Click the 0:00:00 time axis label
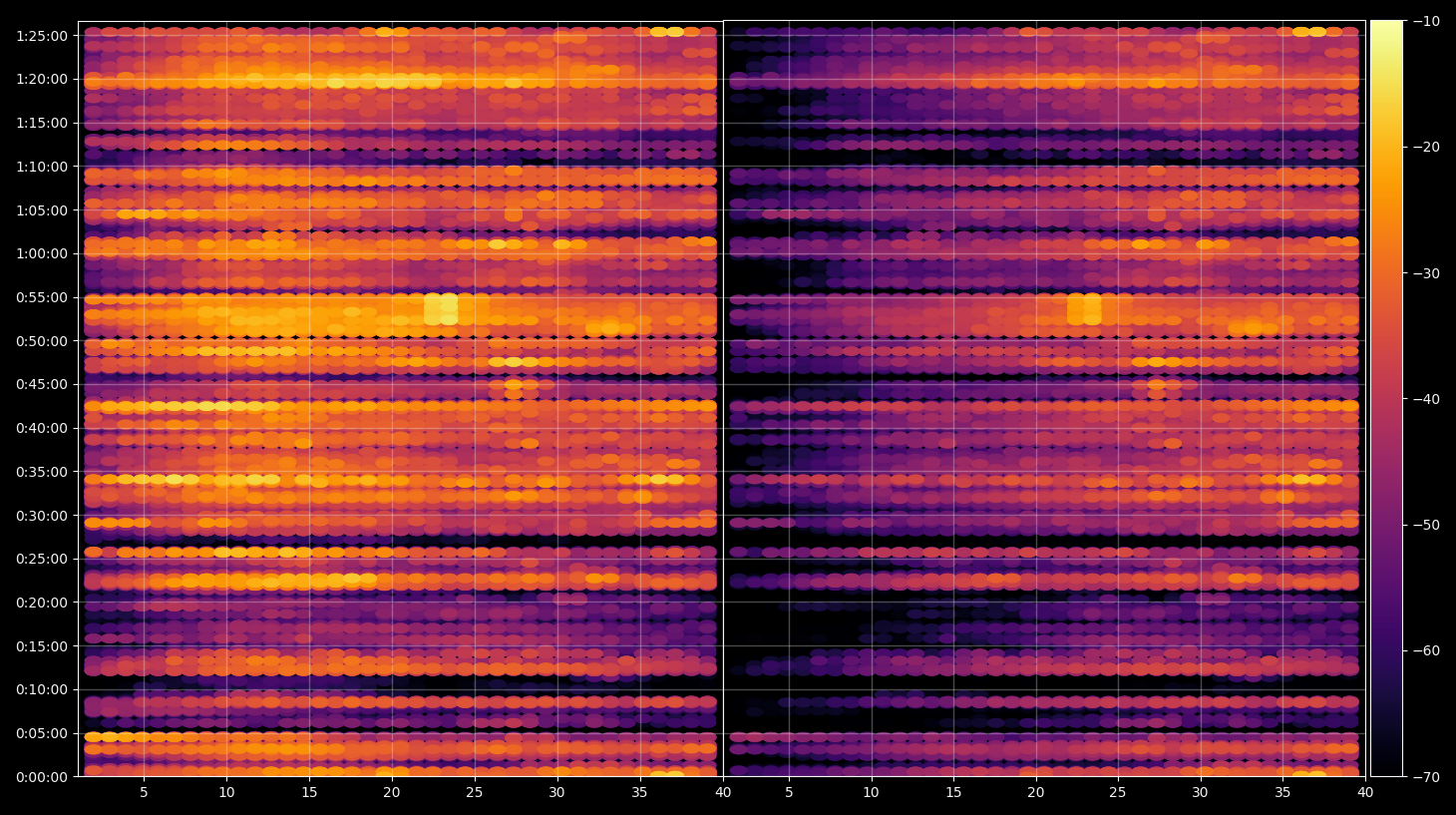The image size is (1456, 815). pyautogui.click(x=42, y=777)
